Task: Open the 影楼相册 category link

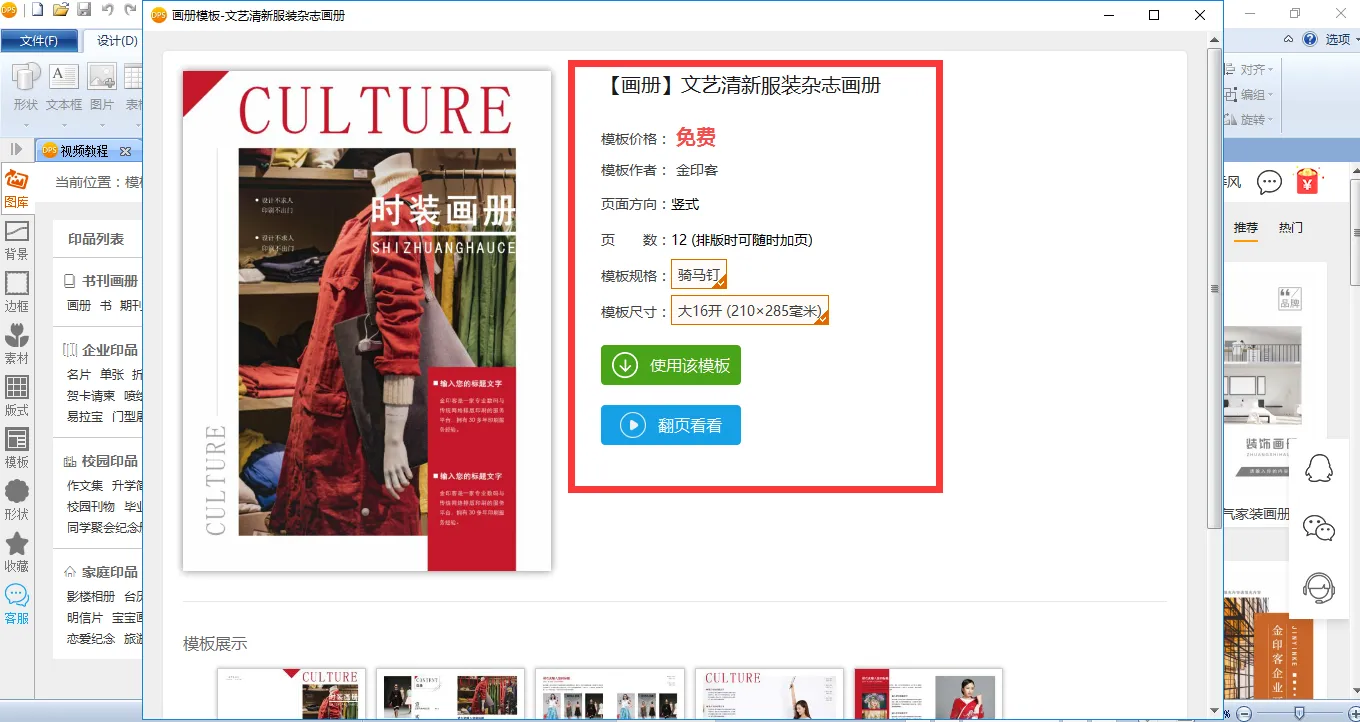Action: 91,596
